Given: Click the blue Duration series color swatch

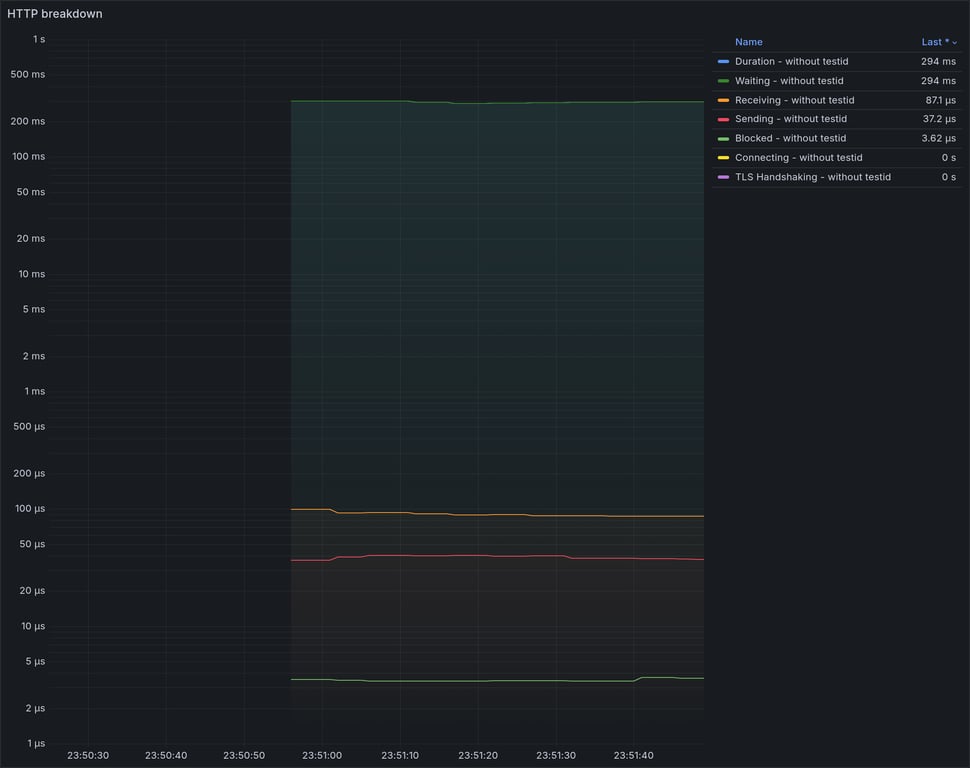Looking at the screenshot, I should point(723,61).
